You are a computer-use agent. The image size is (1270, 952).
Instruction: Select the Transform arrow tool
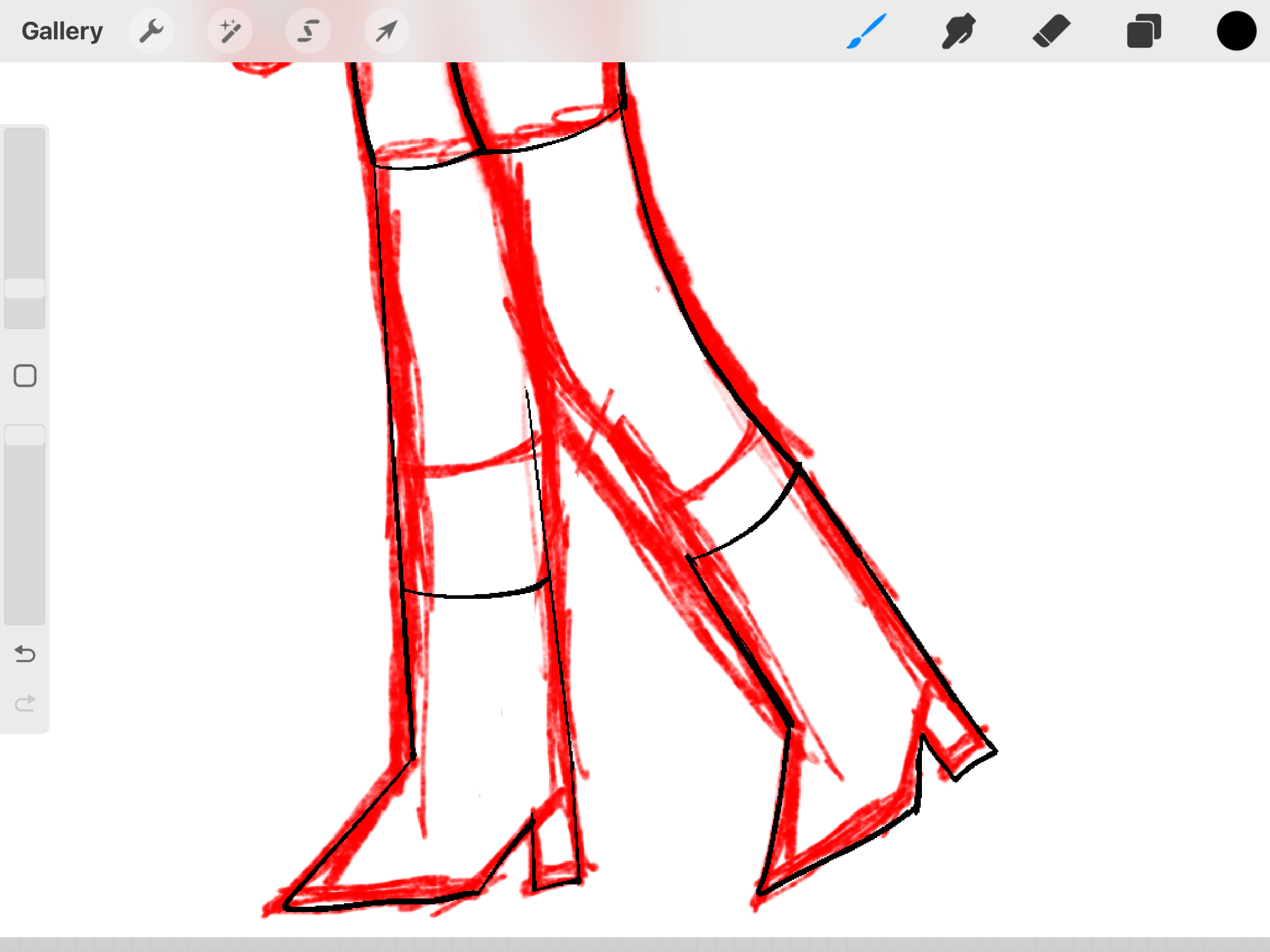point(386,31)
